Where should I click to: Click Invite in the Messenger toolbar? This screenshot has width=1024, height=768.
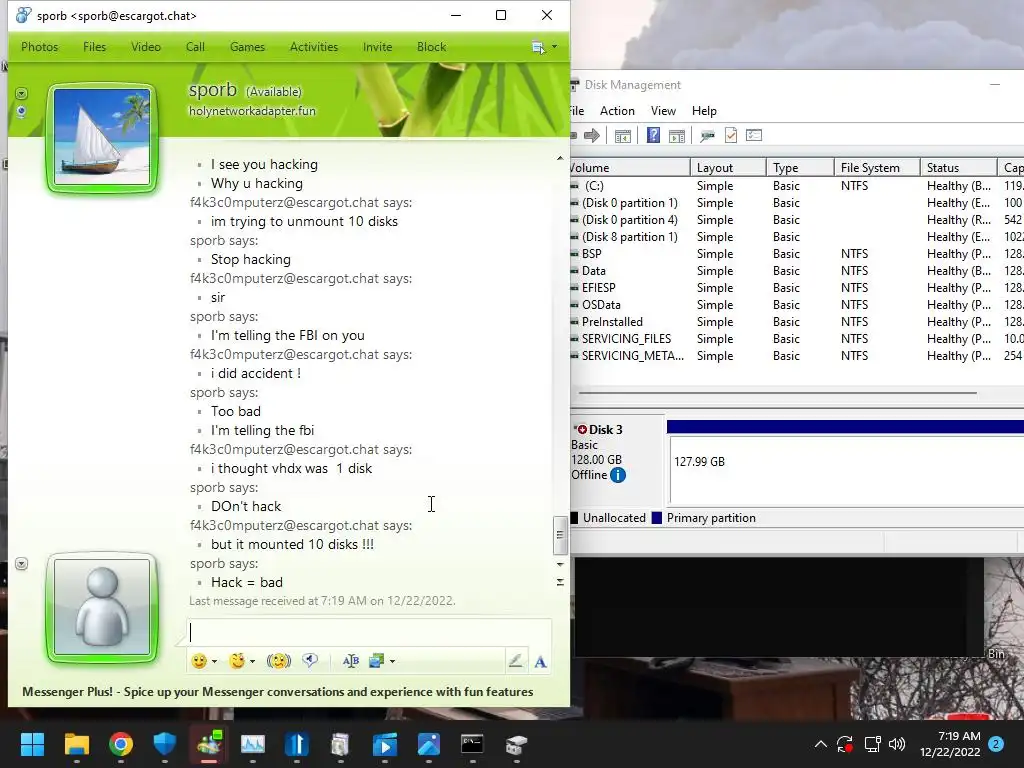click(x=377, y=47)
